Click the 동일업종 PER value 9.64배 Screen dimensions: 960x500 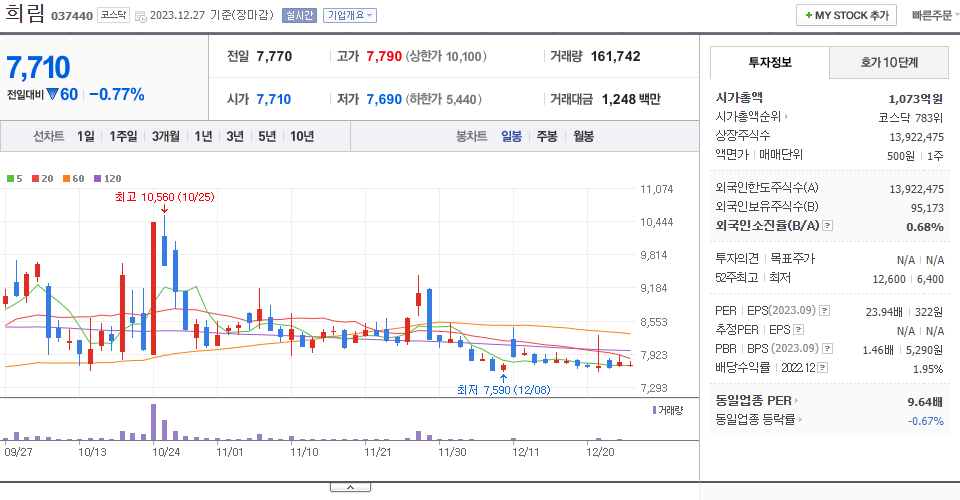924,401
